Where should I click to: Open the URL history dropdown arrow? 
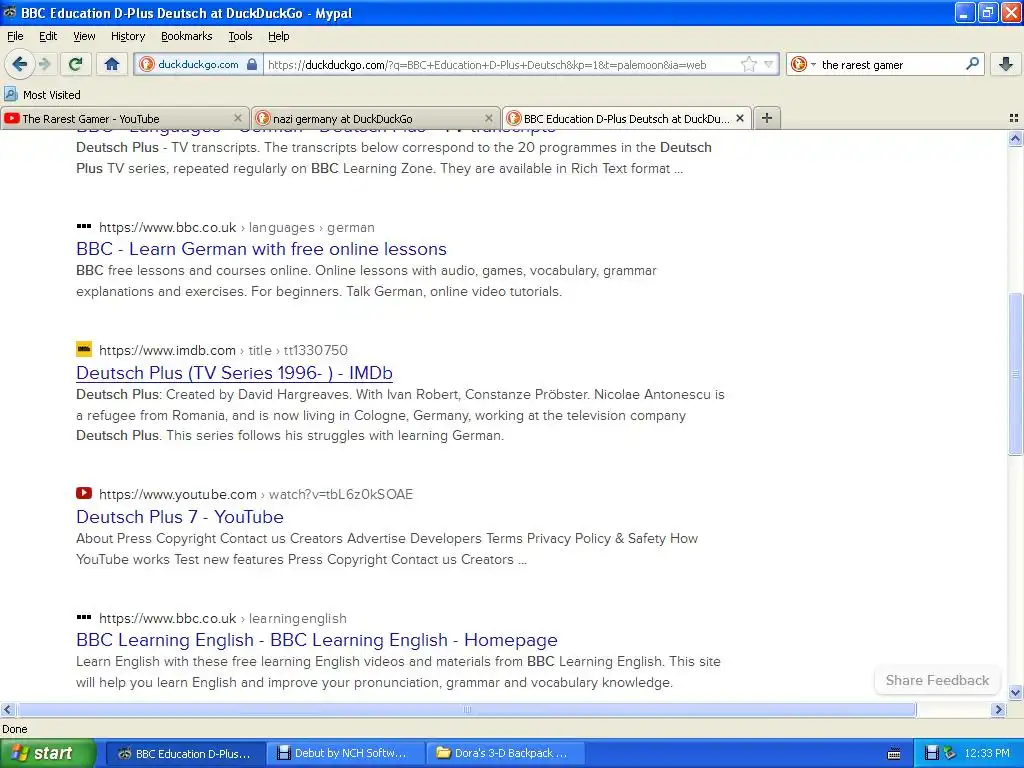point(769,64)
